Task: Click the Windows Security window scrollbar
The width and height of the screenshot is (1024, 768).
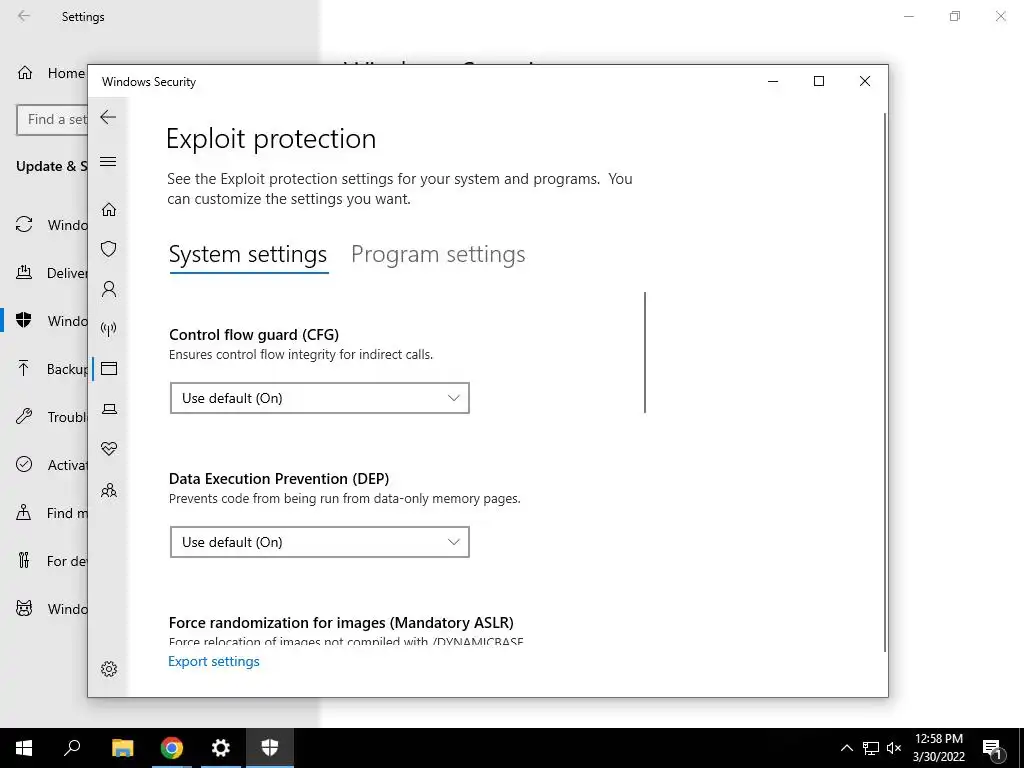Action: click(x=885, y=382)
